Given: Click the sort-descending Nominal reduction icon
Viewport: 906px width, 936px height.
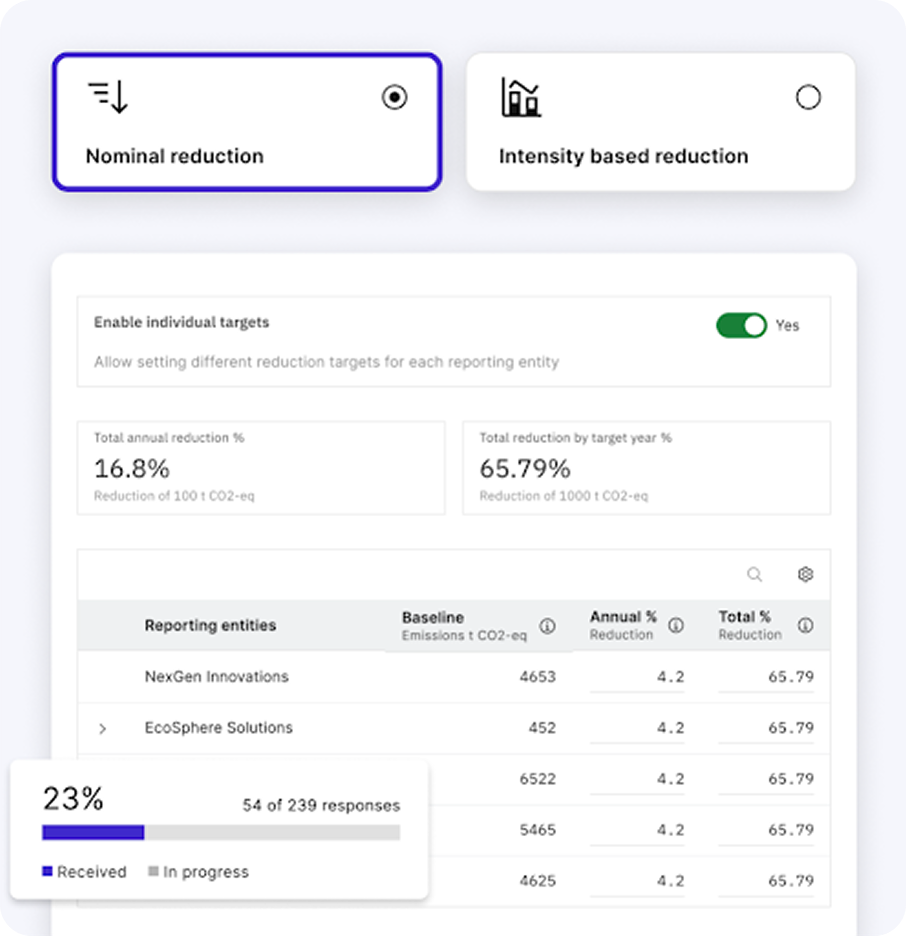Looking at the screenshot, I should (x=108, y=97).
